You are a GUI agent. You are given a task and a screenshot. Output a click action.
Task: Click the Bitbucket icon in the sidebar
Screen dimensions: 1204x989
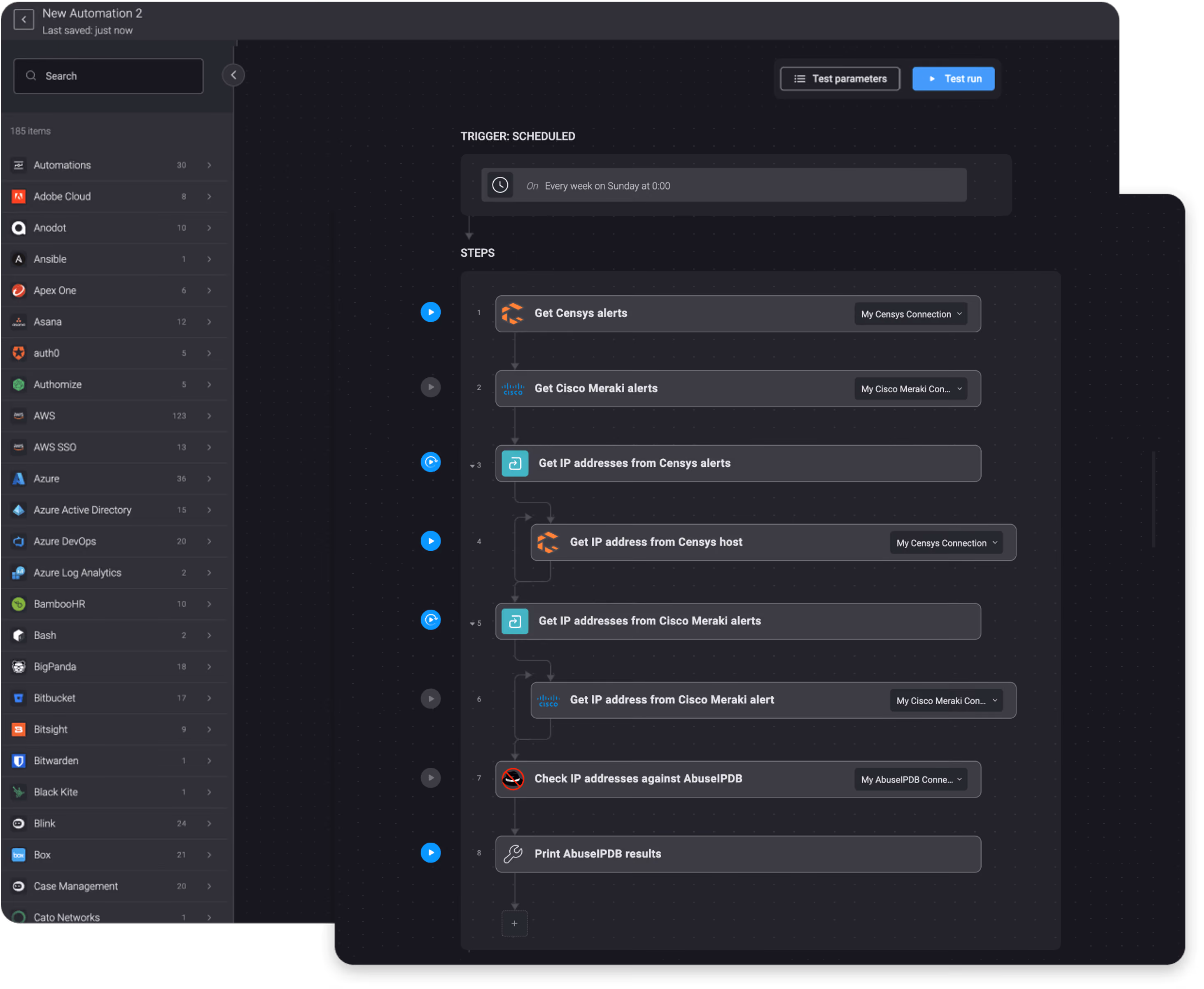point(19,698)
